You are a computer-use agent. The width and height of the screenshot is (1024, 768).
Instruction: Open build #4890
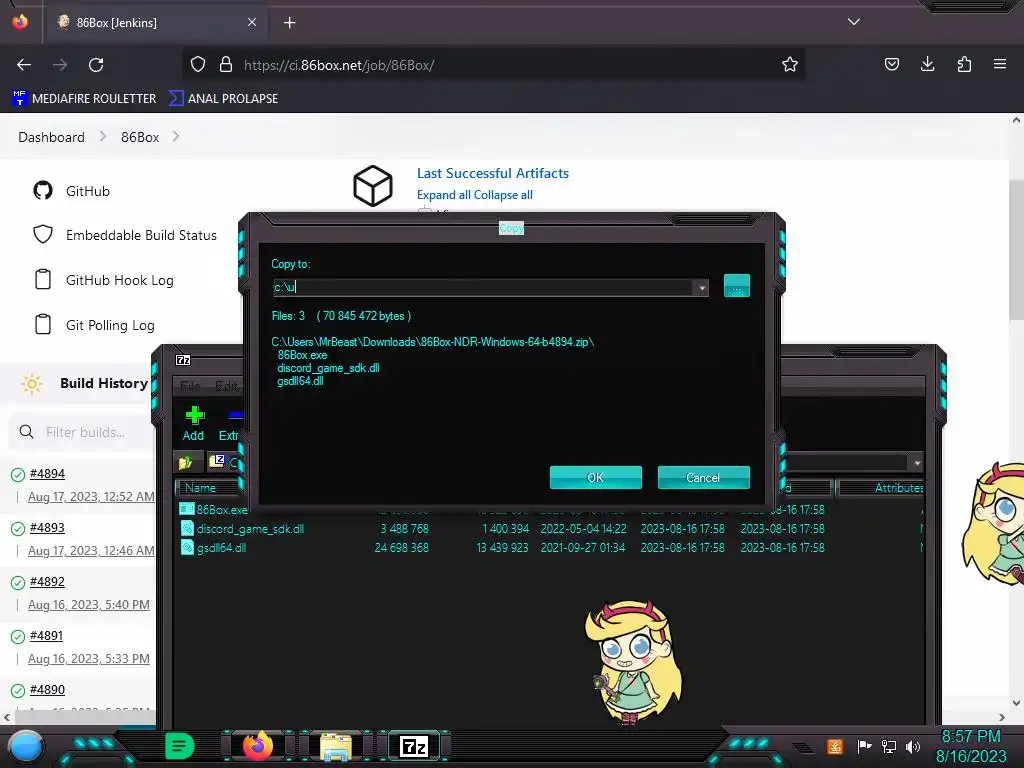[47, 690]
